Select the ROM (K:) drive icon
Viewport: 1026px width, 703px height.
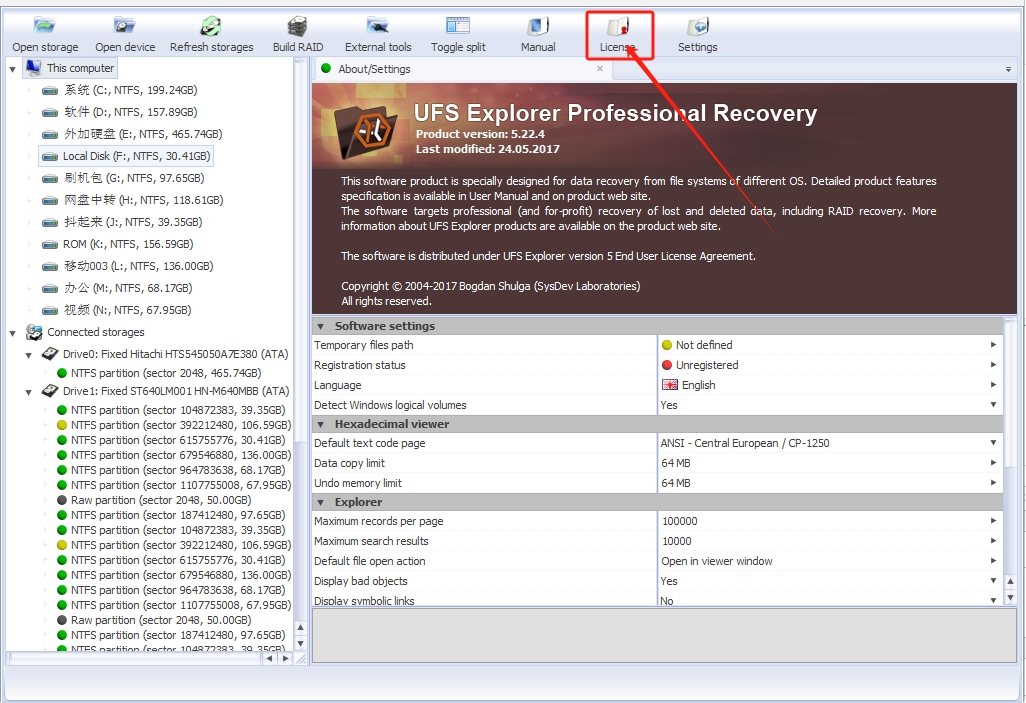(50, 244)
